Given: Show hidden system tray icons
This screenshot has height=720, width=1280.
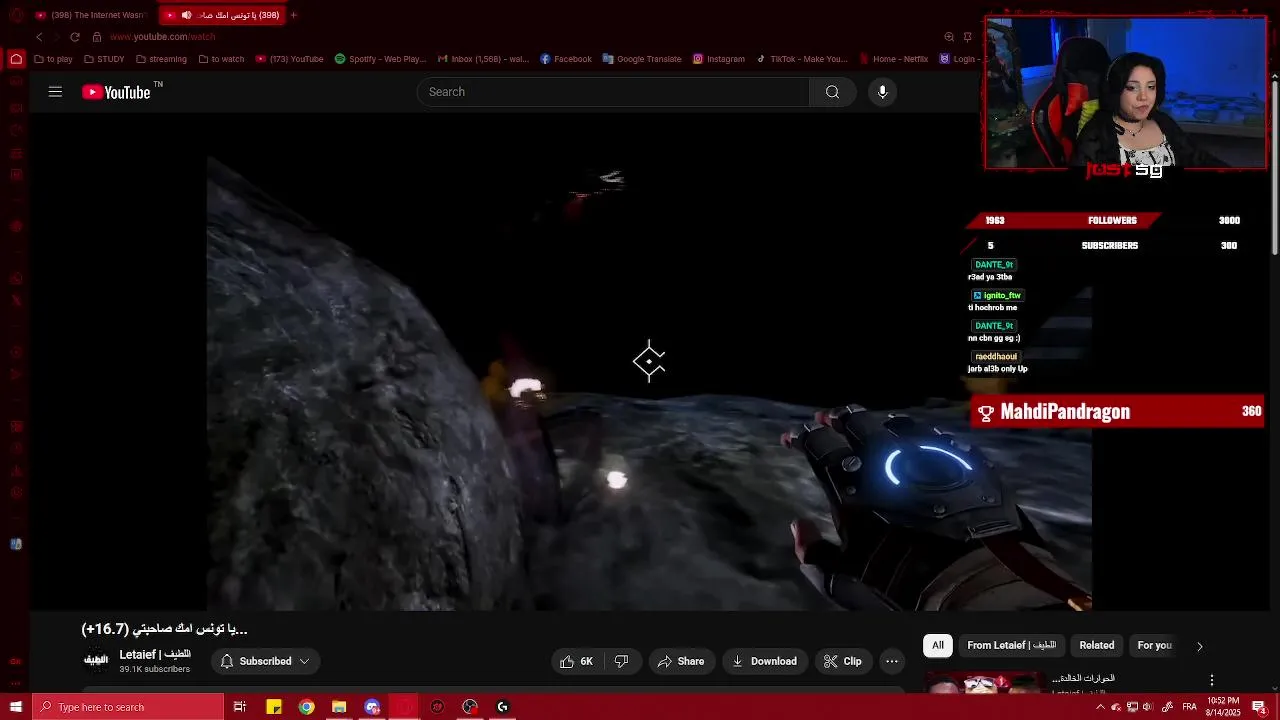Looking at the screenshot, I should click(1100, 707).
